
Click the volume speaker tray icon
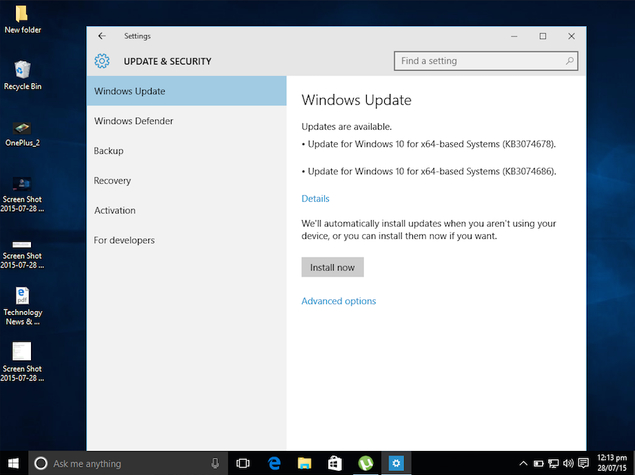pos(568,463)
